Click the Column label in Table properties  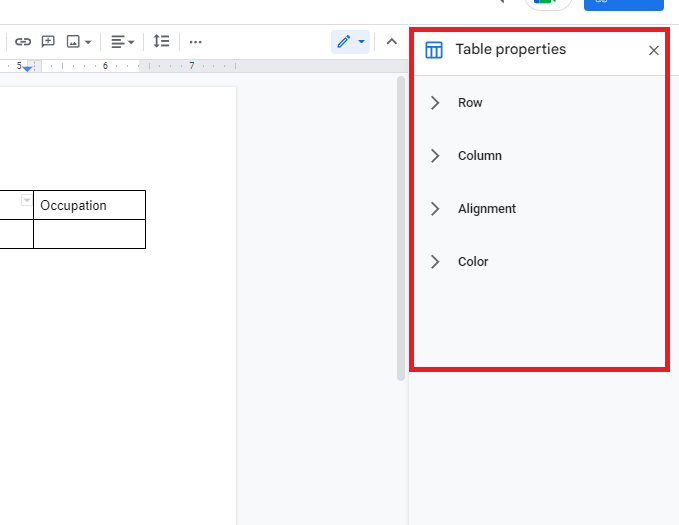480,156
